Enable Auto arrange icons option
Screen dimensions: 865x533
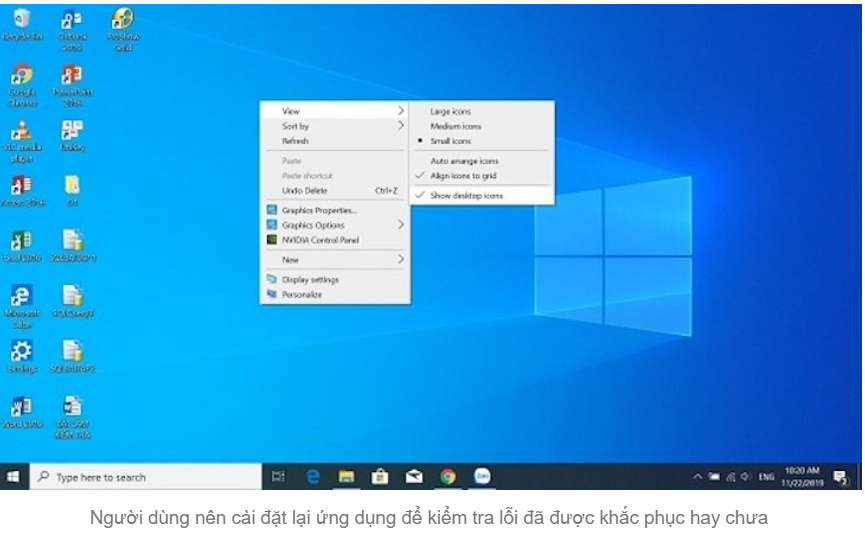(464, 161)
